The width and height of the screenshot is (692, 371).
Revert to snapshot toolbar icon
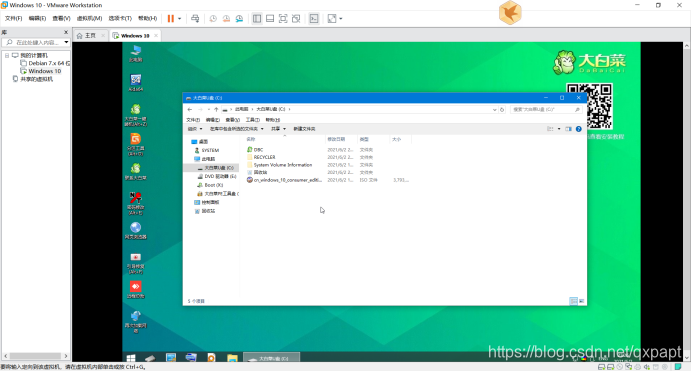coord(226,19)
